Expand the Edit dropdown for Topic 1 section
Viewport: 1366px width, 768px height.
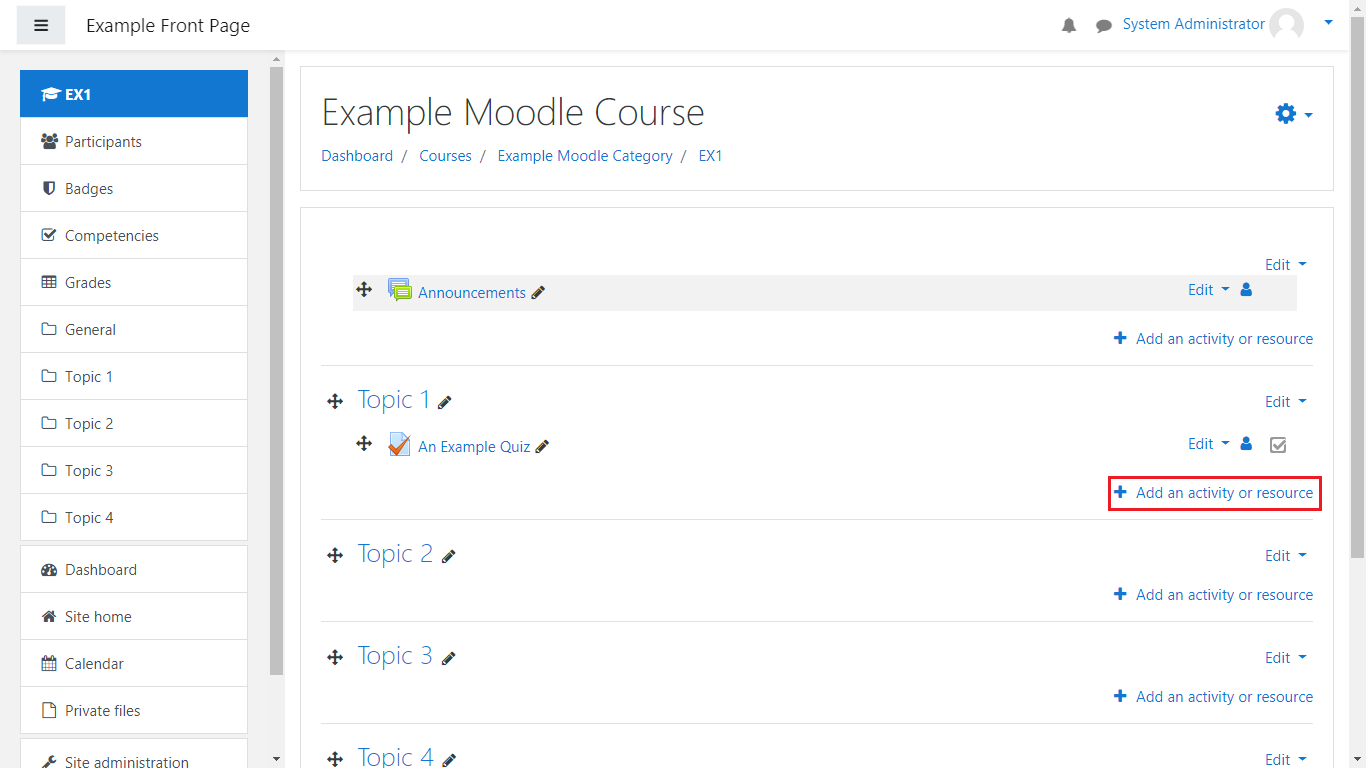click(1285, 402)
